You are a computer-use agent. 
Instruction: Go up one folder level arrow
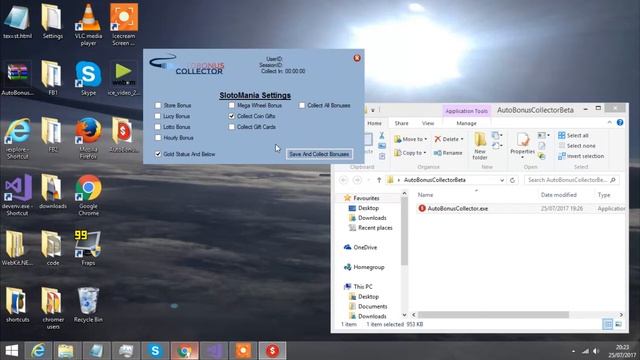click(x=379, y=180)
